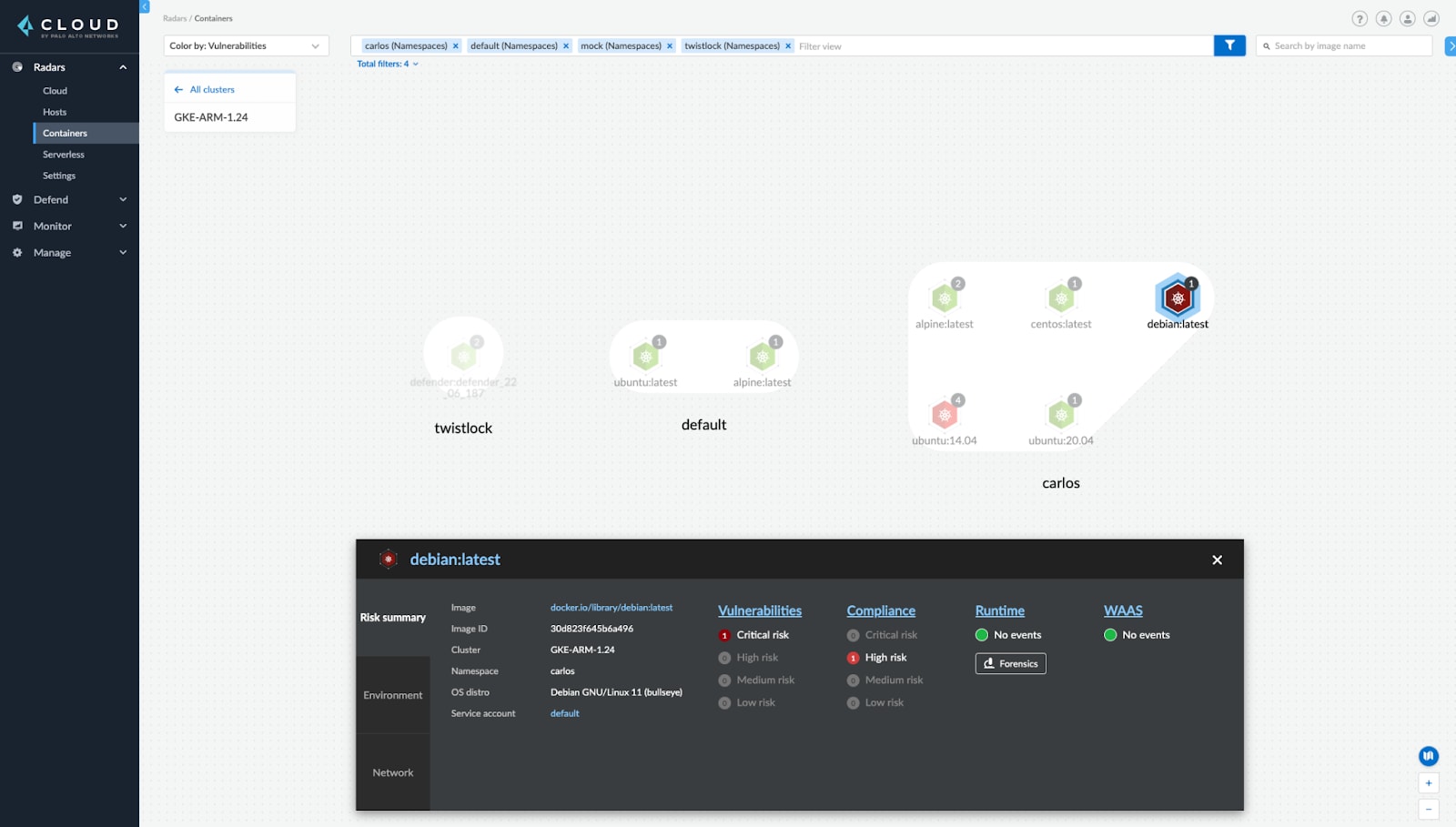Focus the Search by image name field
Viewport: 1456px width, 827px height.
click(1344, 45)
